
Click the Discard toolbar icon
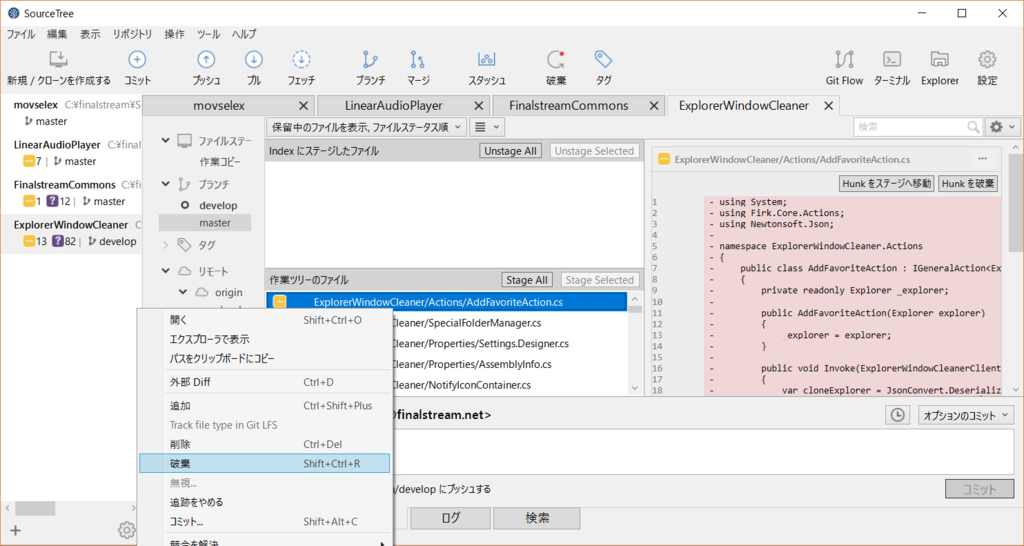coord(556,60)
